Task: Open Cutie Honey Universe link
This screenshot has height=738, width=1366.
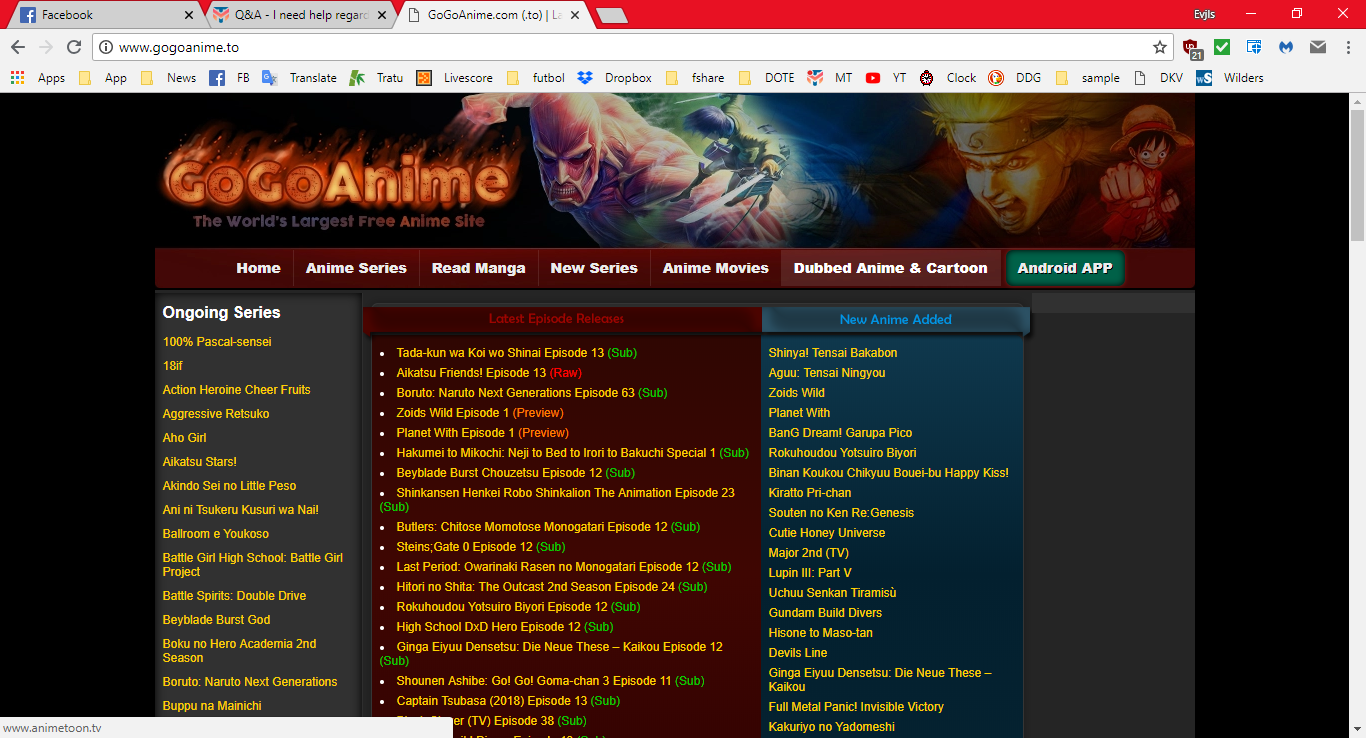Action: coord(827,533)
